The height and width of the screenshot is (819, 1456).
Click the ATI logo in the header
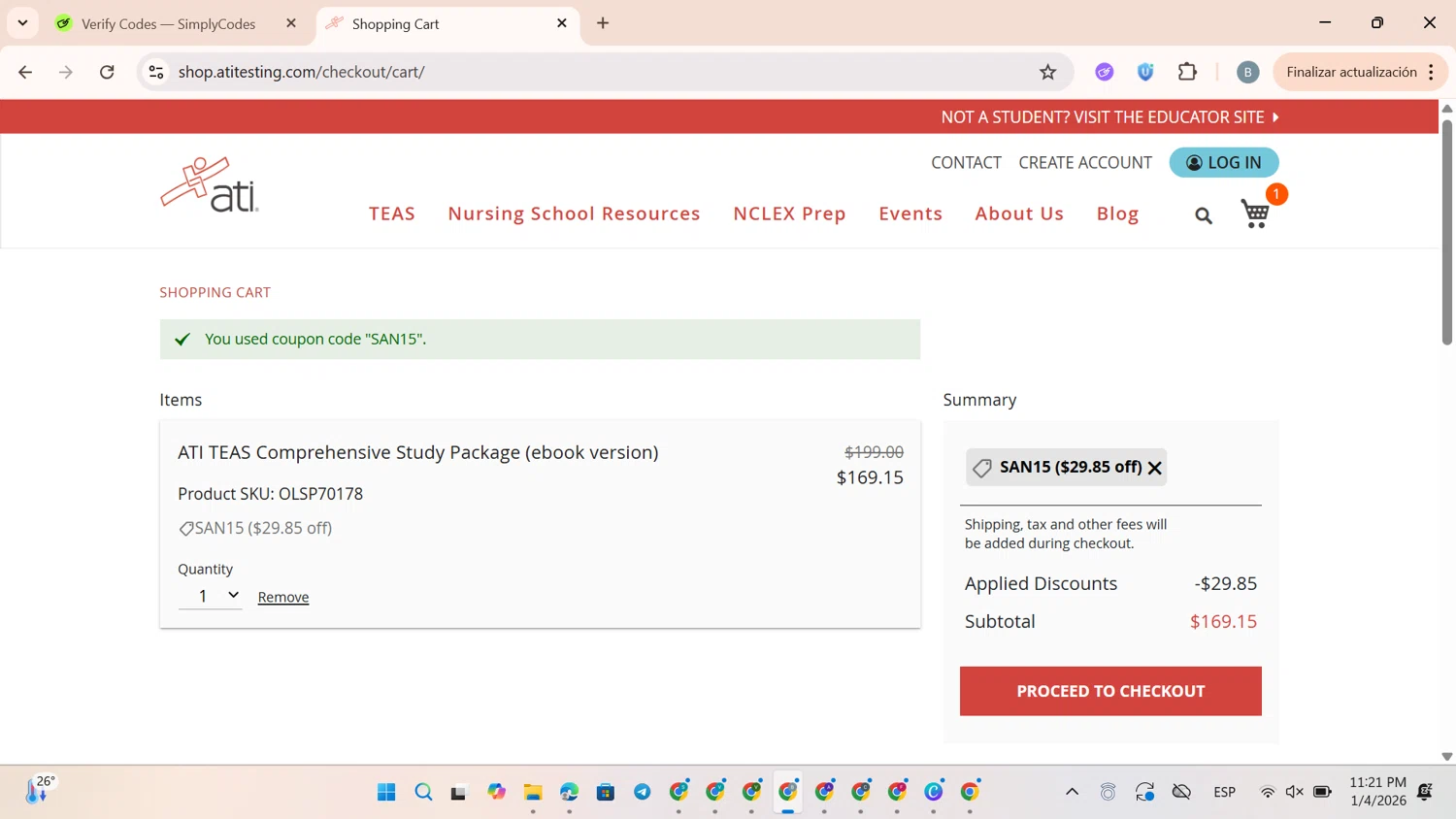210,184
